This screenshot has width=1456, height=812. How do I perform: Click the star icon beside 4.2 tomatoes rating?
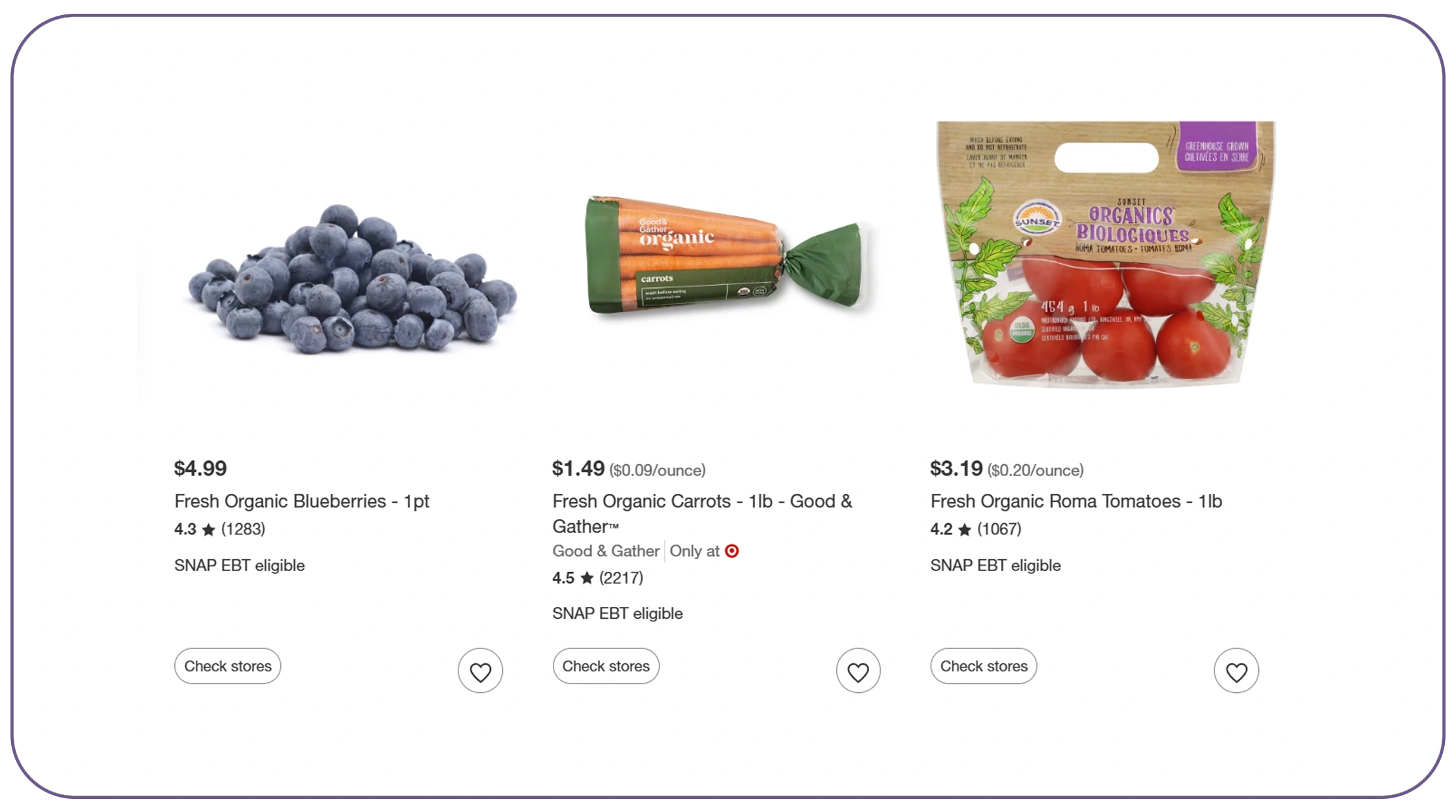point(965,529)
